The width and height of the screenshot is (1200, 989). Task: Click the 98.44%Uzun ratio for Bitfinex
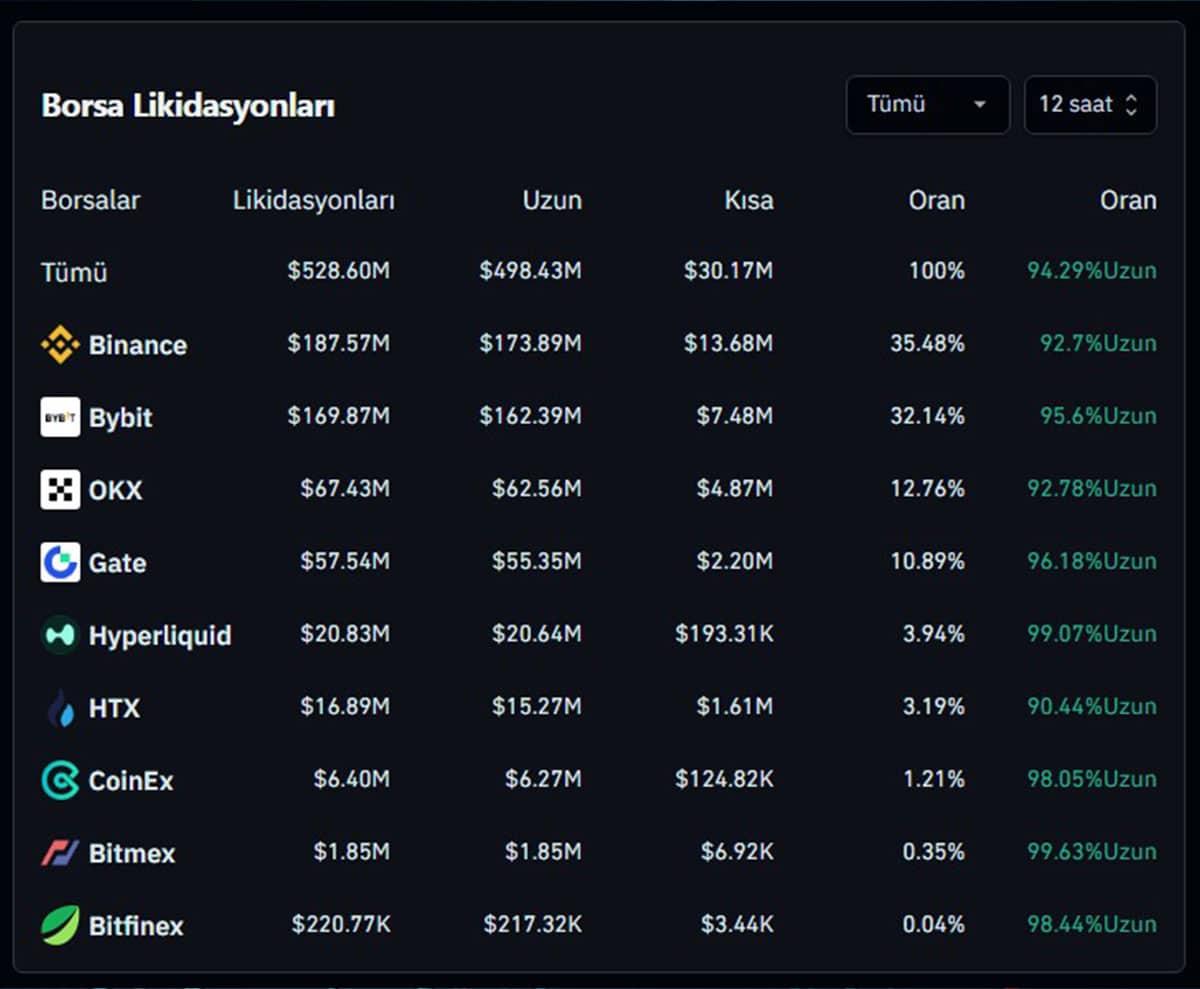pyautogui.click(x=1092, y=925)
